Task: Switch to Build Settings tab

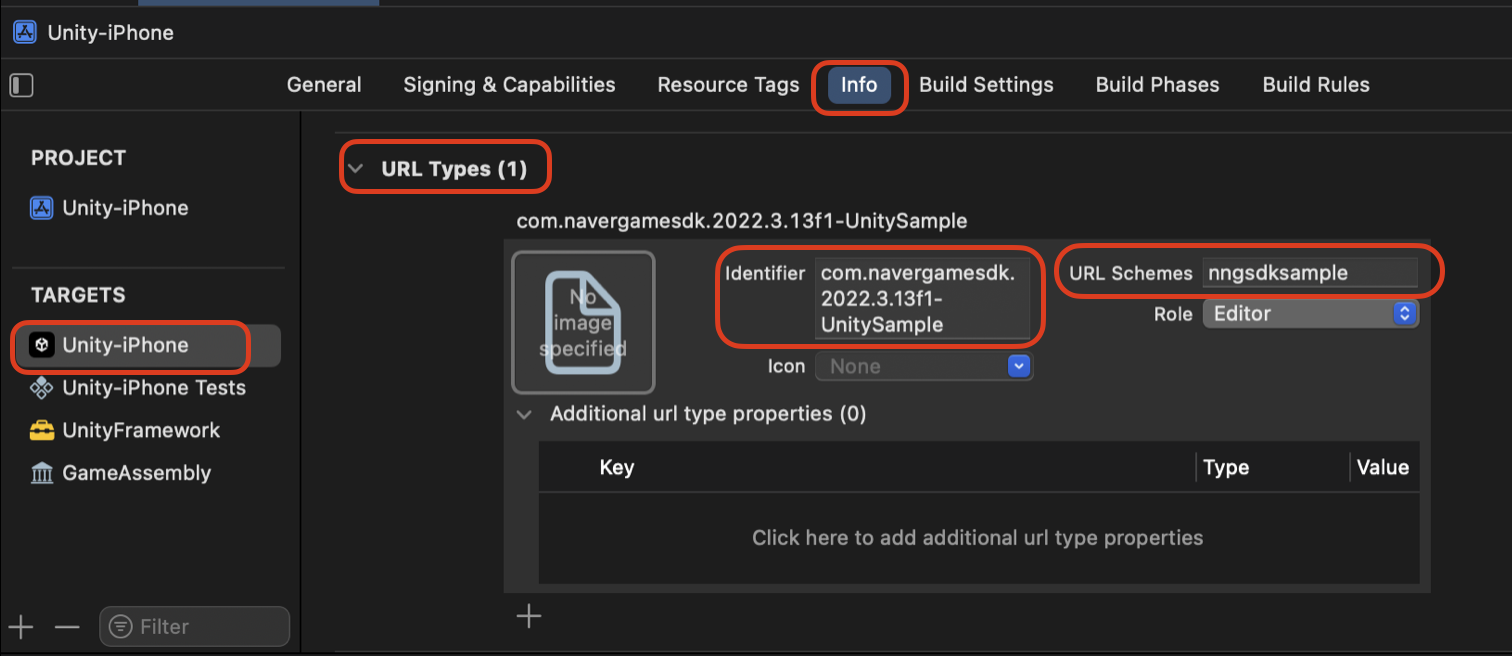Action: pos(986,85)
